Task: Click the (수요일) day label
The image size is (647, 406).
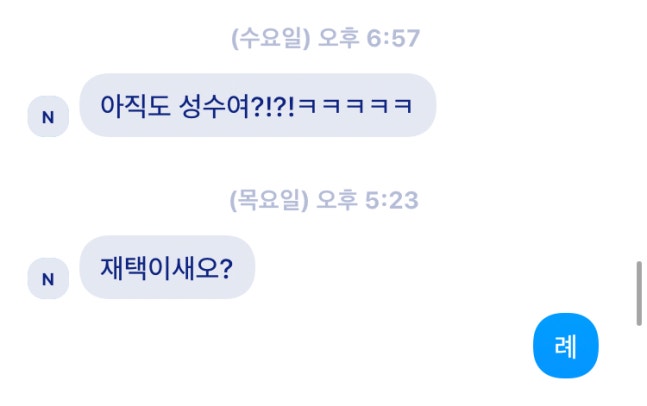Action: tap(270, 38)
